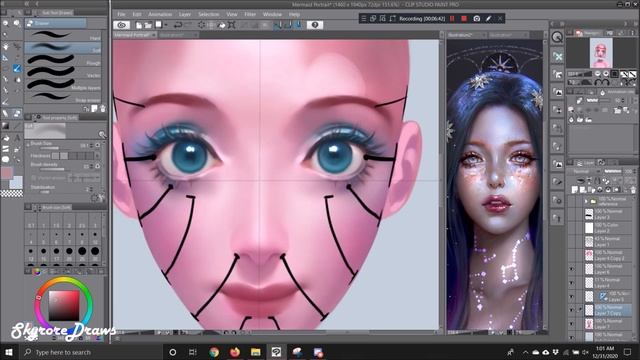This screenshot has width=640, height=360.
Task: Hide Layer 7 Copy with its eye icon
Action: (x=571, y=310)
